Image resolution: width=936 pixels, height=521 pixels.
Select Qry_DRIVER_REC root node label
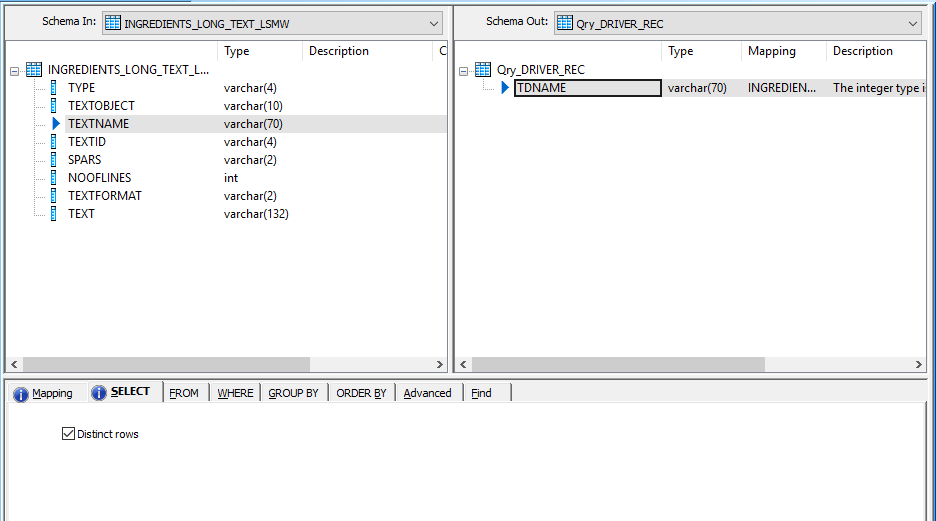[541, 70]
